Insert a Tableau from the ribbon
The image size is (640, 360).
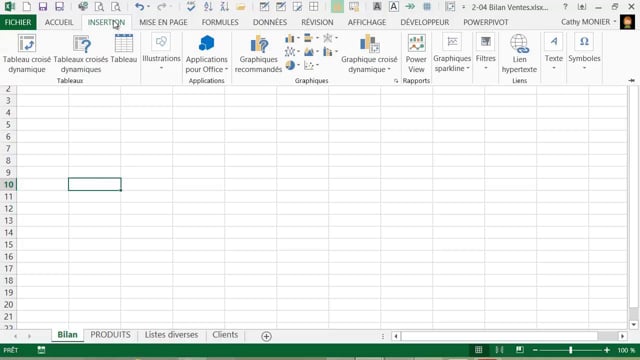[124, 49]
